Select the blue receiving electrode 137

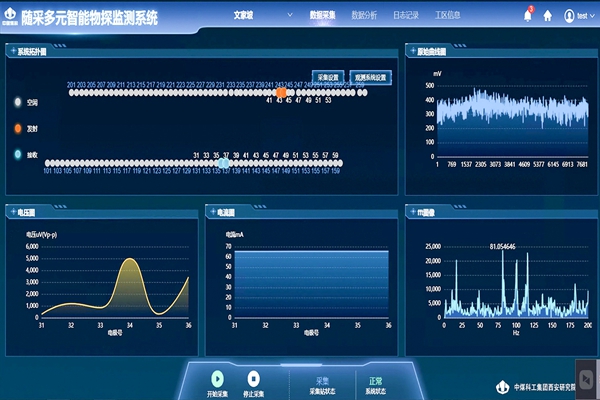[224, 162]
